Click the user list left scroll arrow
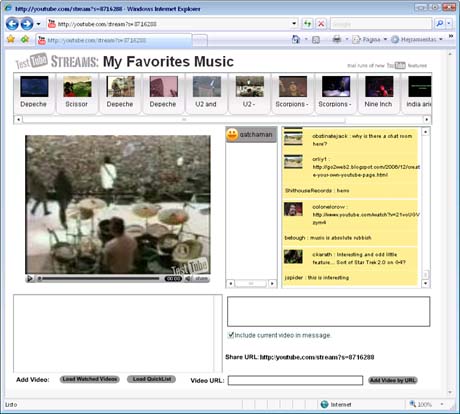460x414 pixels. pos(231,283)
